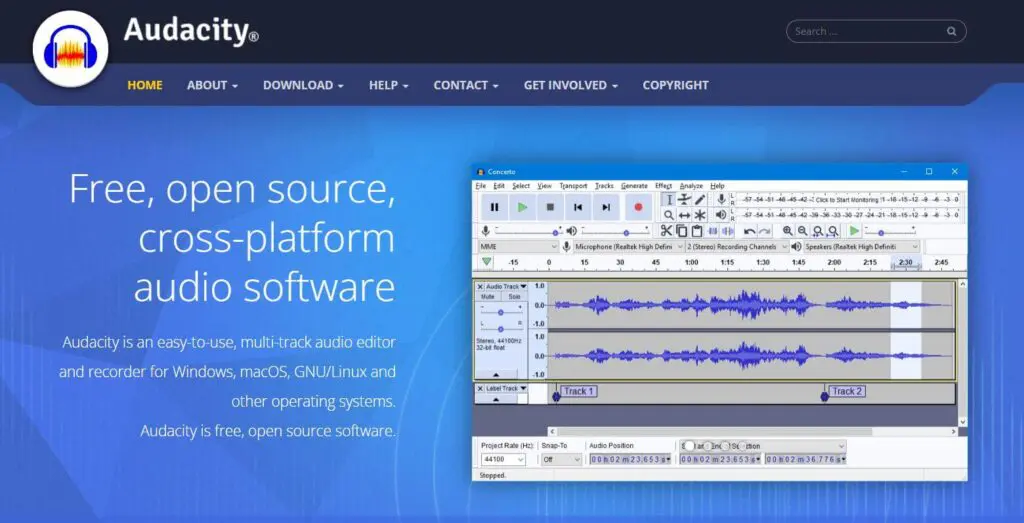
Task: Click the Fit Selection zoom icon
Action: click(x=818, y=230)
